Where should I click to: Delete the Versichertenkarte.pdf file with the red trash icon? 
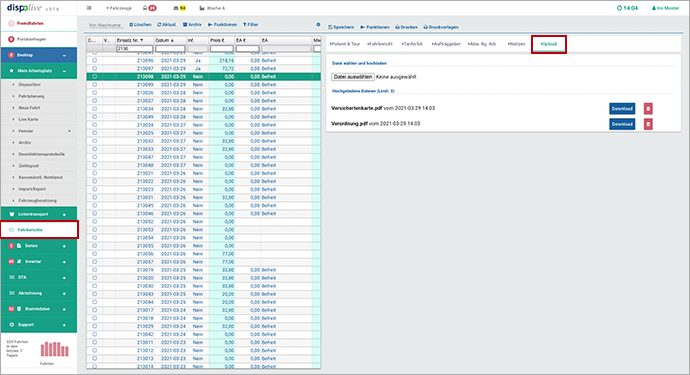[648, 109]
